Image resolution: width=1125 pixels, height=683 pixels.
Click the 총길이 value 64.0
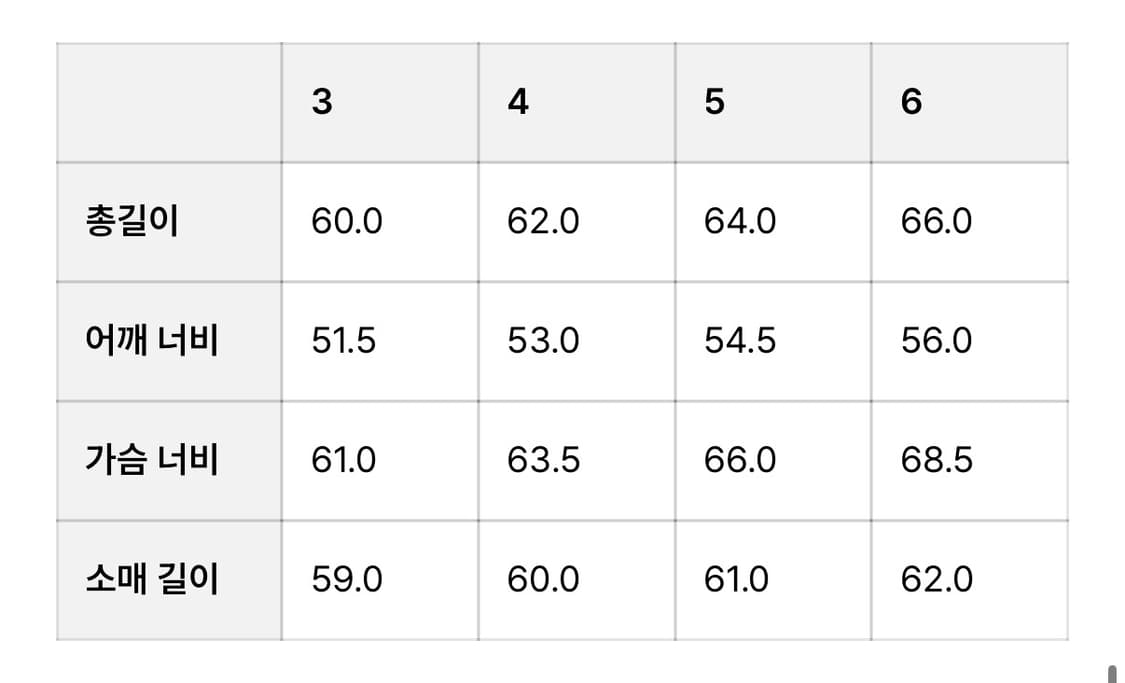(x=740, y=221)
